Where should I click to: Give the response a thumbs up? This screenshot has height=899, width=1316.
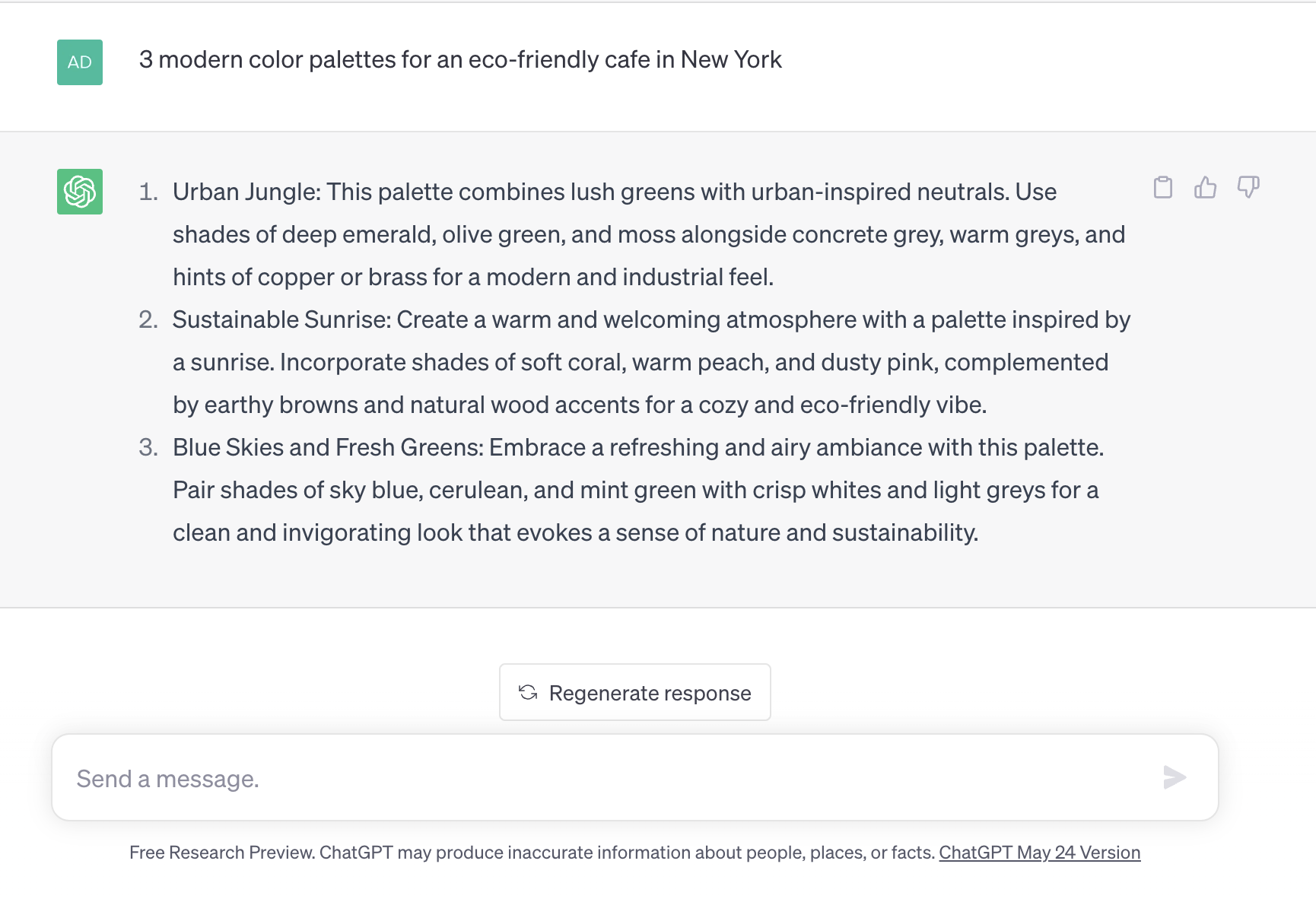pyautogui.click(x=1205, y=187)
